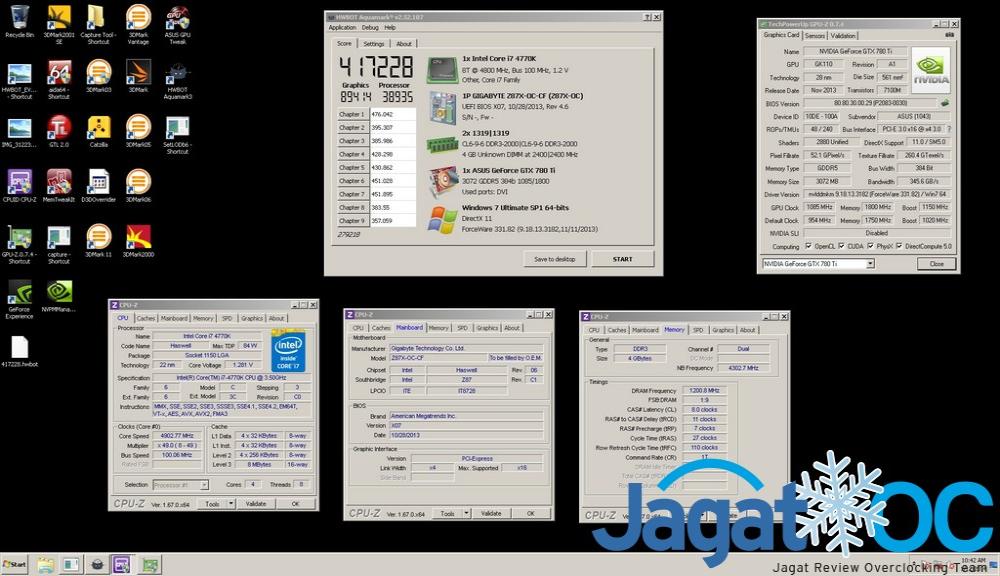Switch to the Settings tab in Aquamark
1000x576 pixels.
click(x=374, y=44)
